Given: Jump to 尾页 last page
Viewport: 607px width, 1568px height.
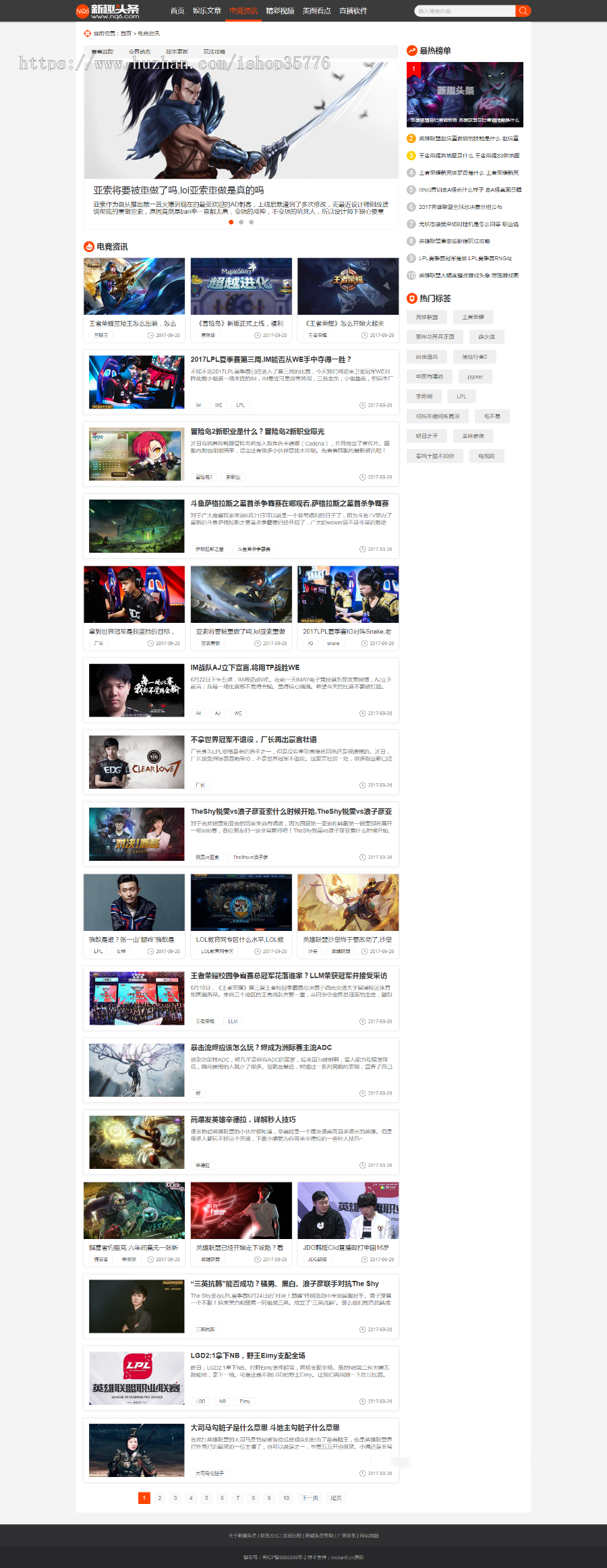Looking at the screenshot, I should coord(336,1498).
